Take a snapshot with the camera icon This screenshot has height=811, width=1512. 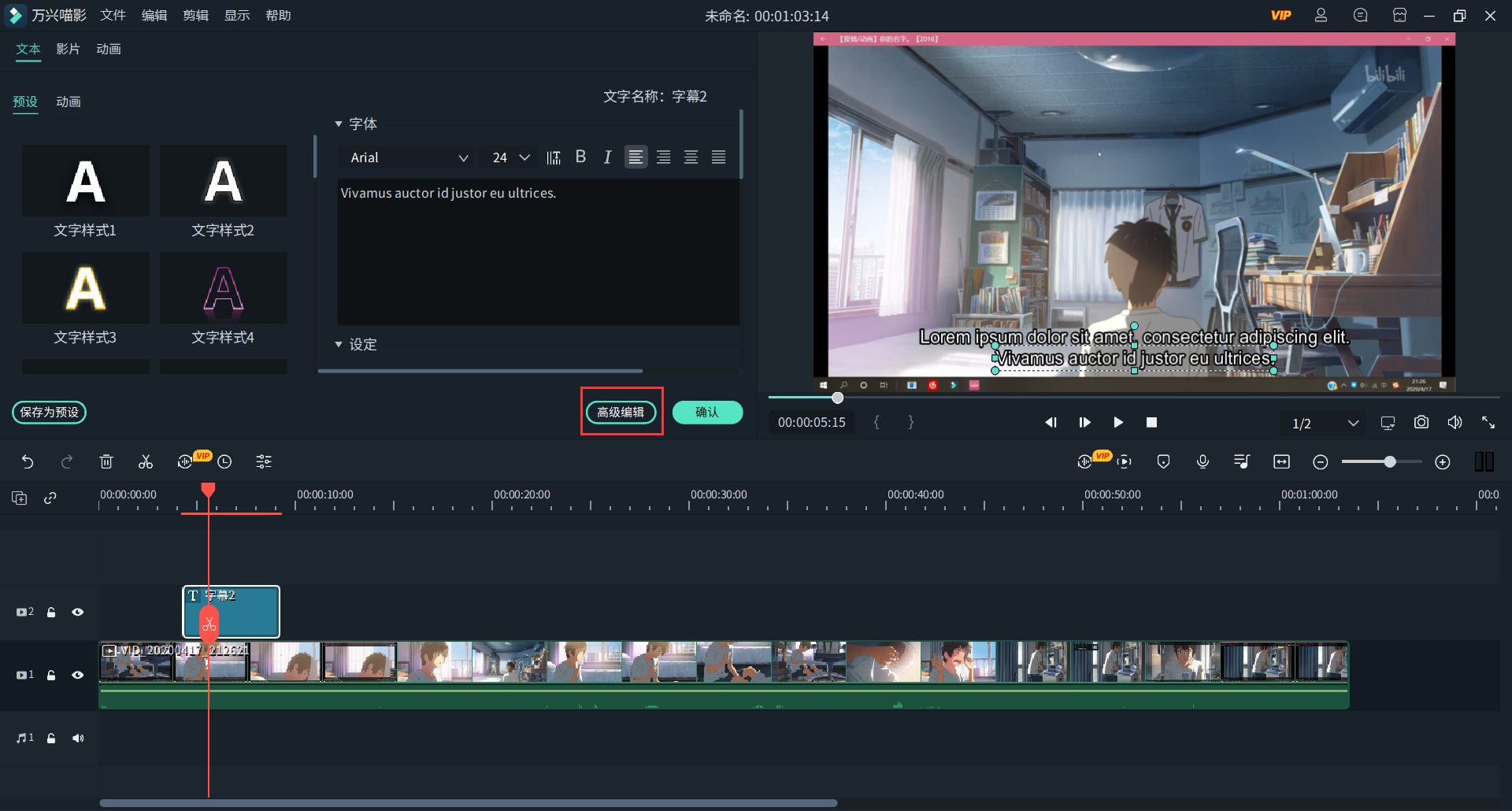[1421, 423]
